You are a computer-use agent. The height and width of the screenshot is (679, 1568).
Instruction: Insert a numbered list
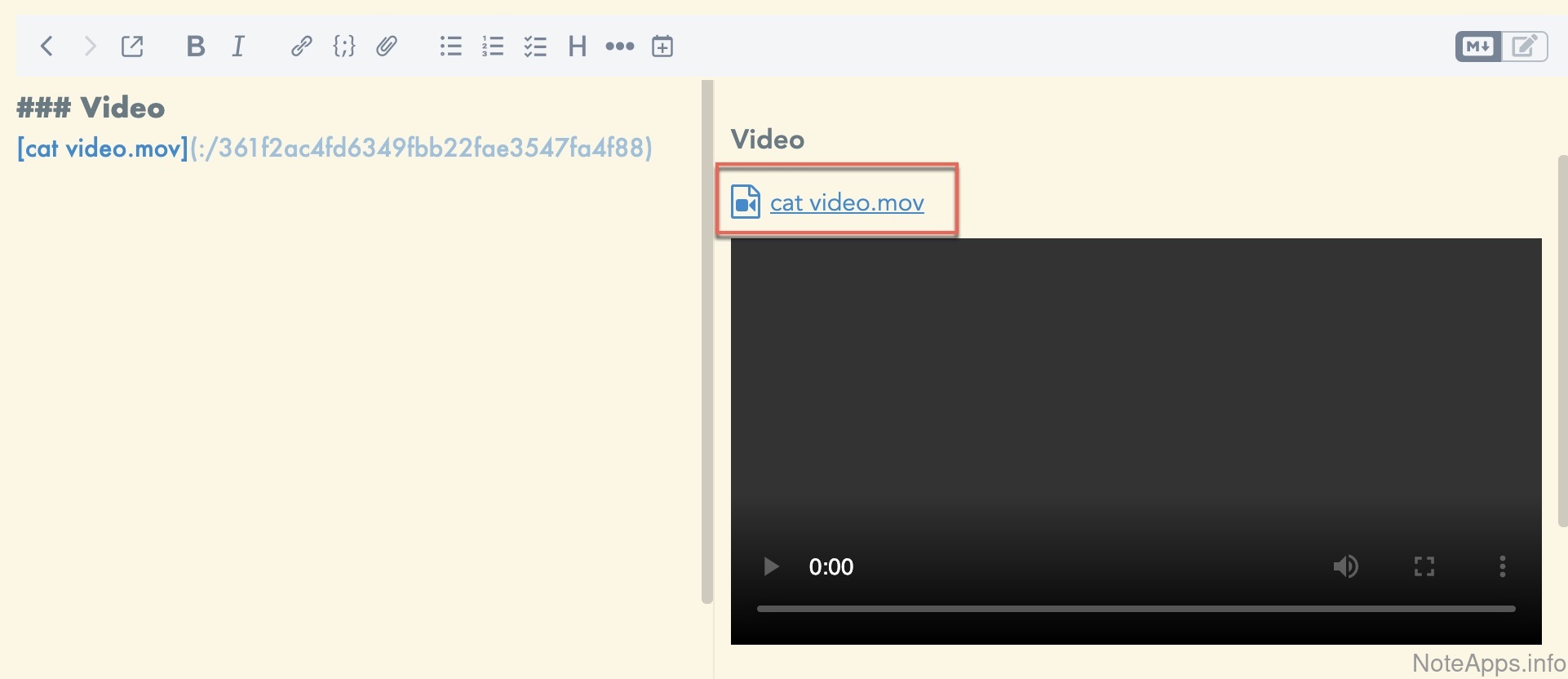(x=493, y=47)
